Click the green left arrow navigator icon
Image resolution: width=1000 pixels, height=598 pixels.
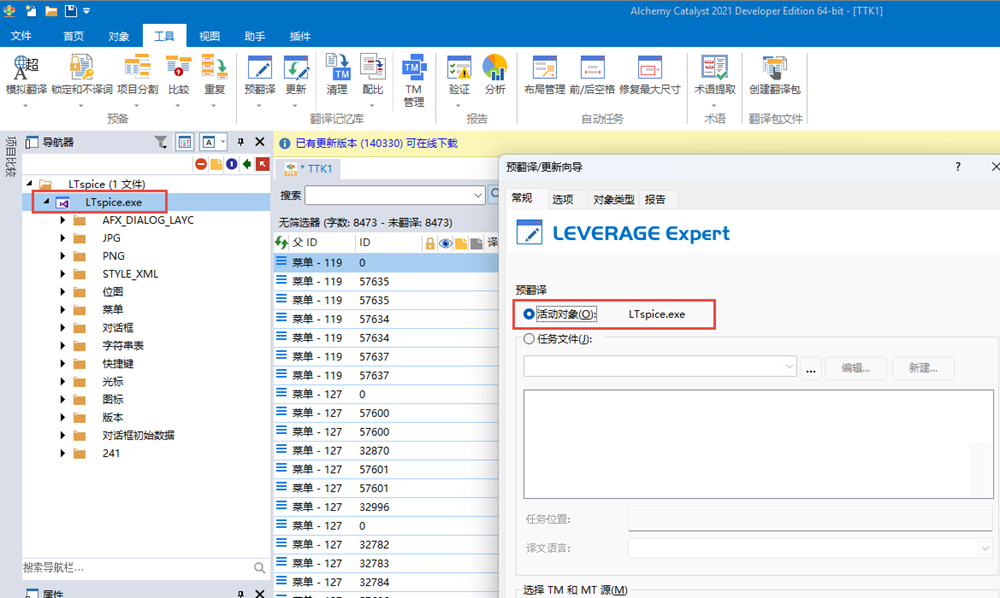coord(247,164)
